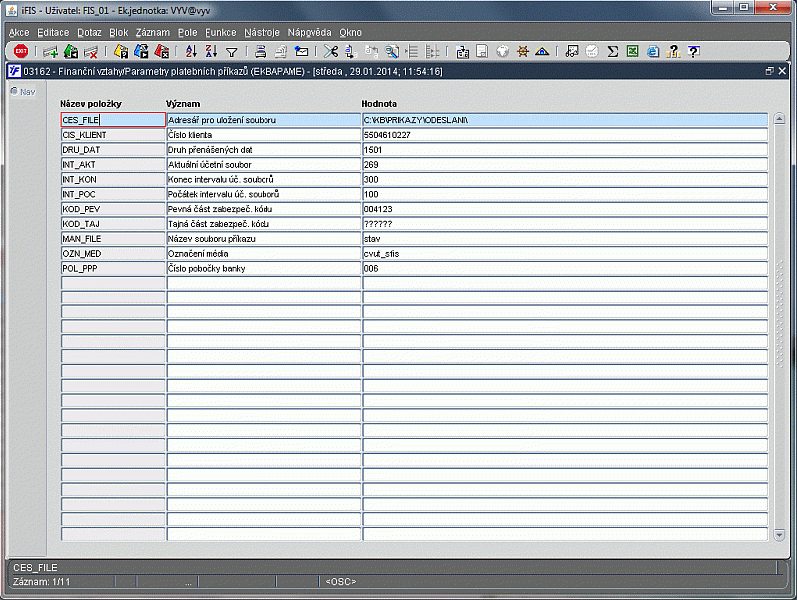797x600 pixels.
Task: Click the red EXIT toolbar icon
Action: coord(20,51)
